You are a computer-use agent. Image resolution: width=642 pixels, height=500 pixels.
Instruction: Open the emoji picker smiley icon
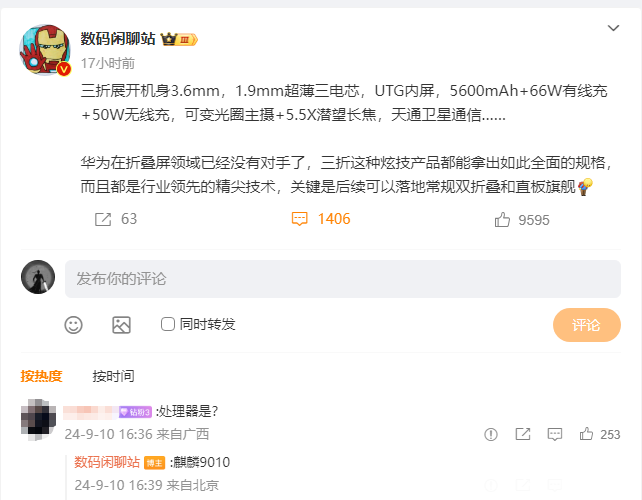[x=74, y=325]
